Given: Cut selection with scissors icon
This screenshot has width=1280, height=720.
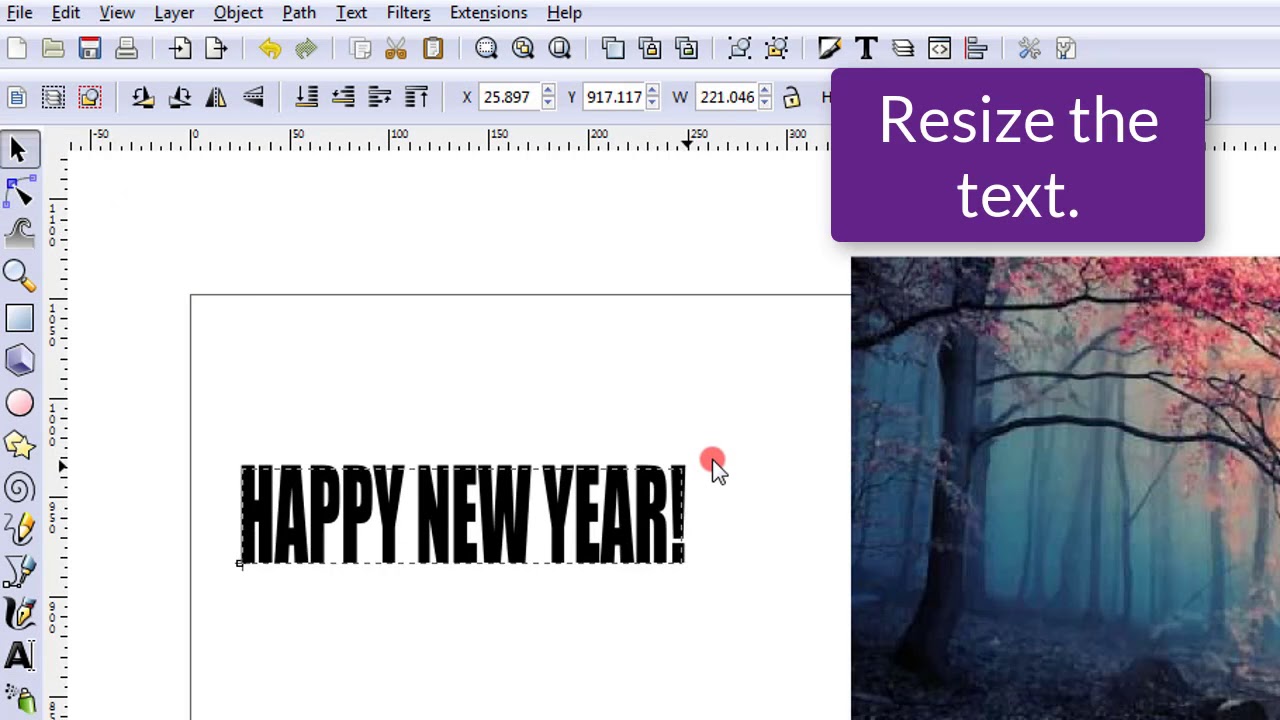Looking at the screenshot, I should pyautogui.click(x=396, y=48).
